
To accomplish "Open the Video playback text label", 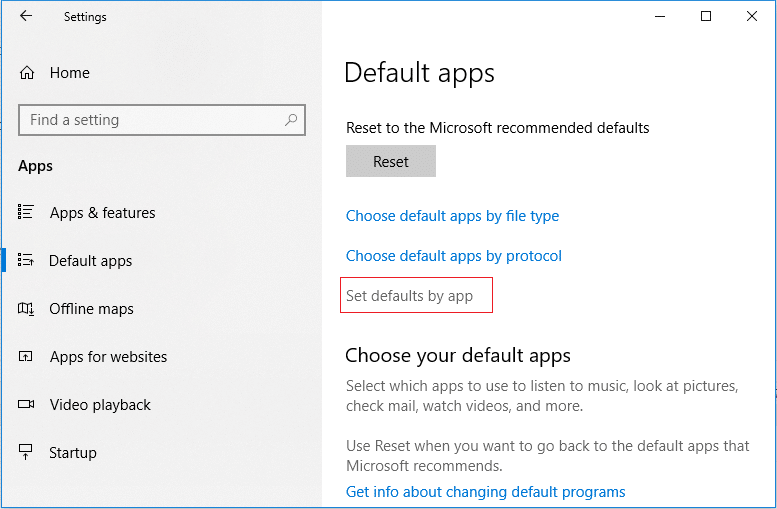I will (100, 405).
